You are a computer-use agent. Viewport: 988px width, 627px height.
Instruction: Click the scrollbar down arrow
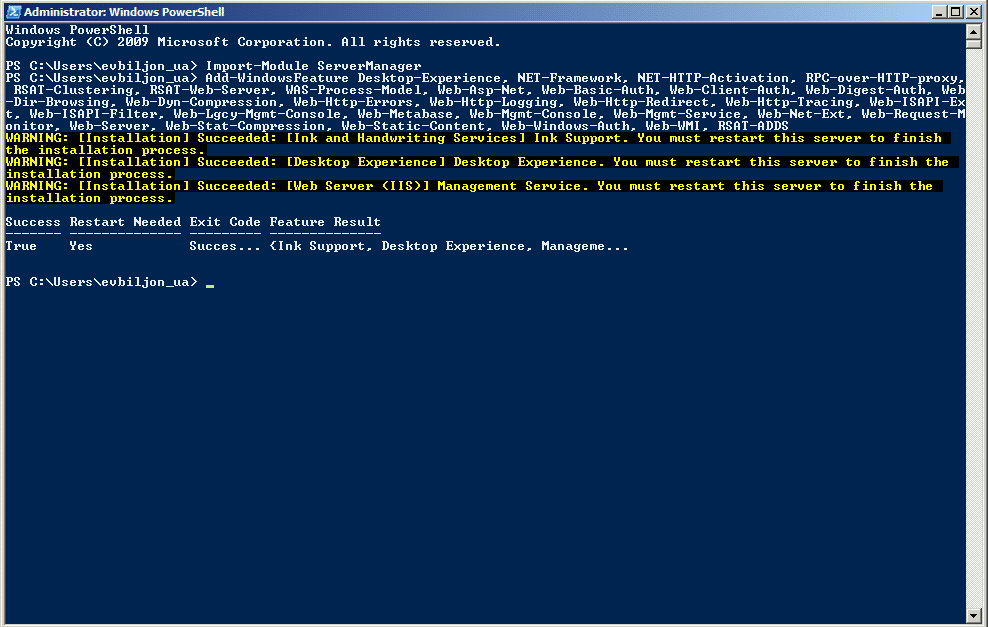pyautogui.click(x=974, y=616)
